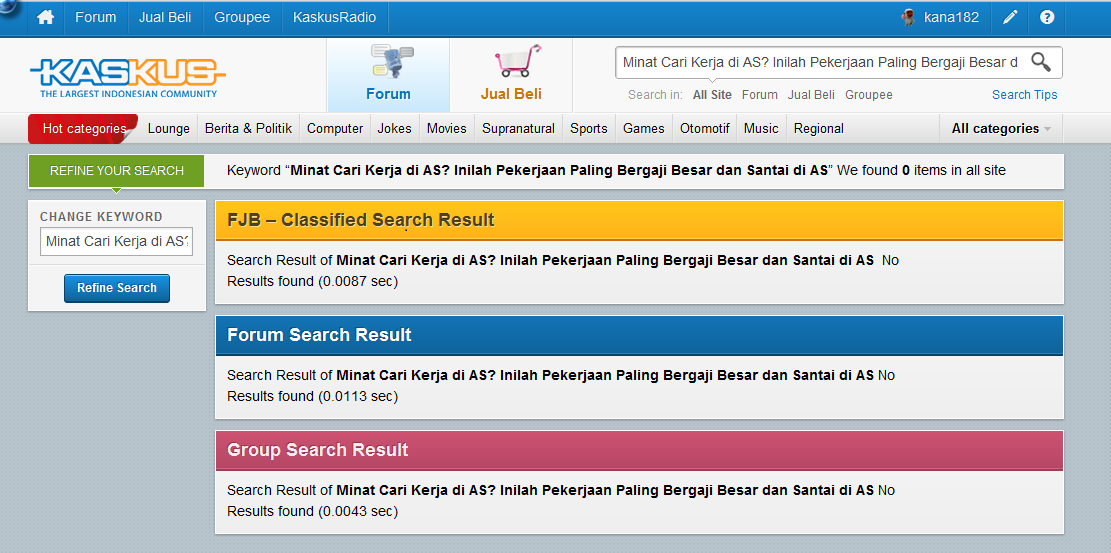Click the Refine Search button

[x=117, y=288]
